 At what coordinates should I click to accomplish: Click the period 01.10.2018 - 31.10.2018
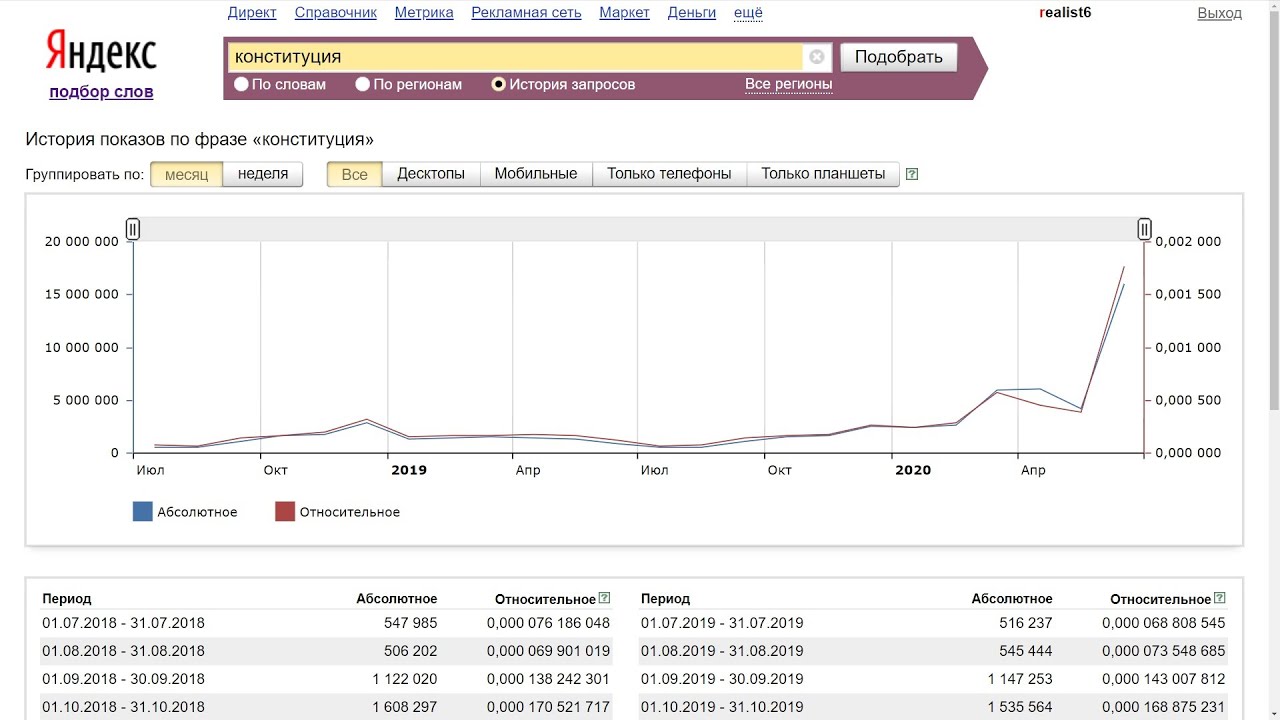coord(123,707)
